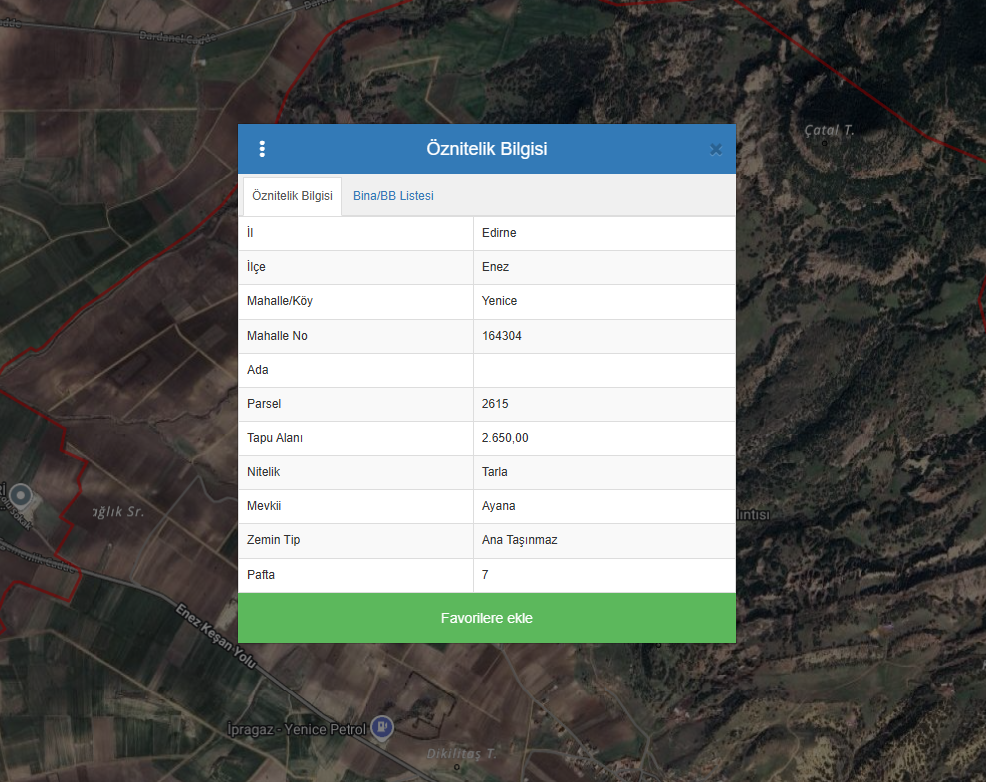
Task: Click the Tapu Alanı value 2.650,00
Action: click(x=505, y=438)
